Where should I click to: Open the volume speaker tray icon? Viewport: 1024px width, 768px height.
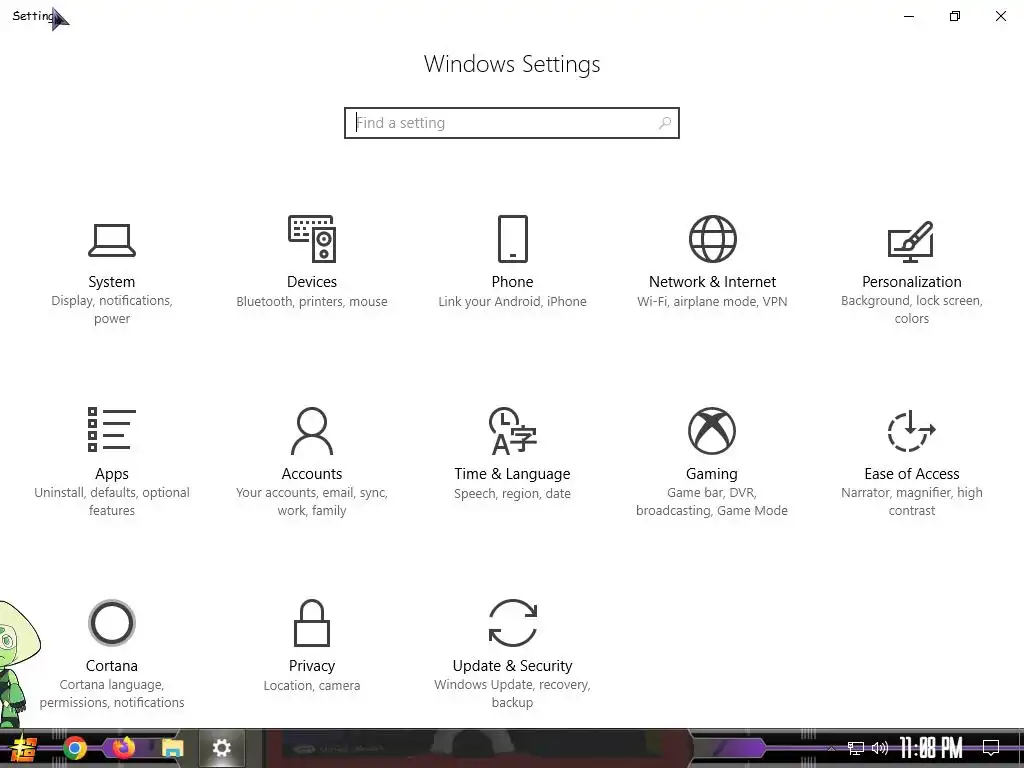click(x=880, y=748)
